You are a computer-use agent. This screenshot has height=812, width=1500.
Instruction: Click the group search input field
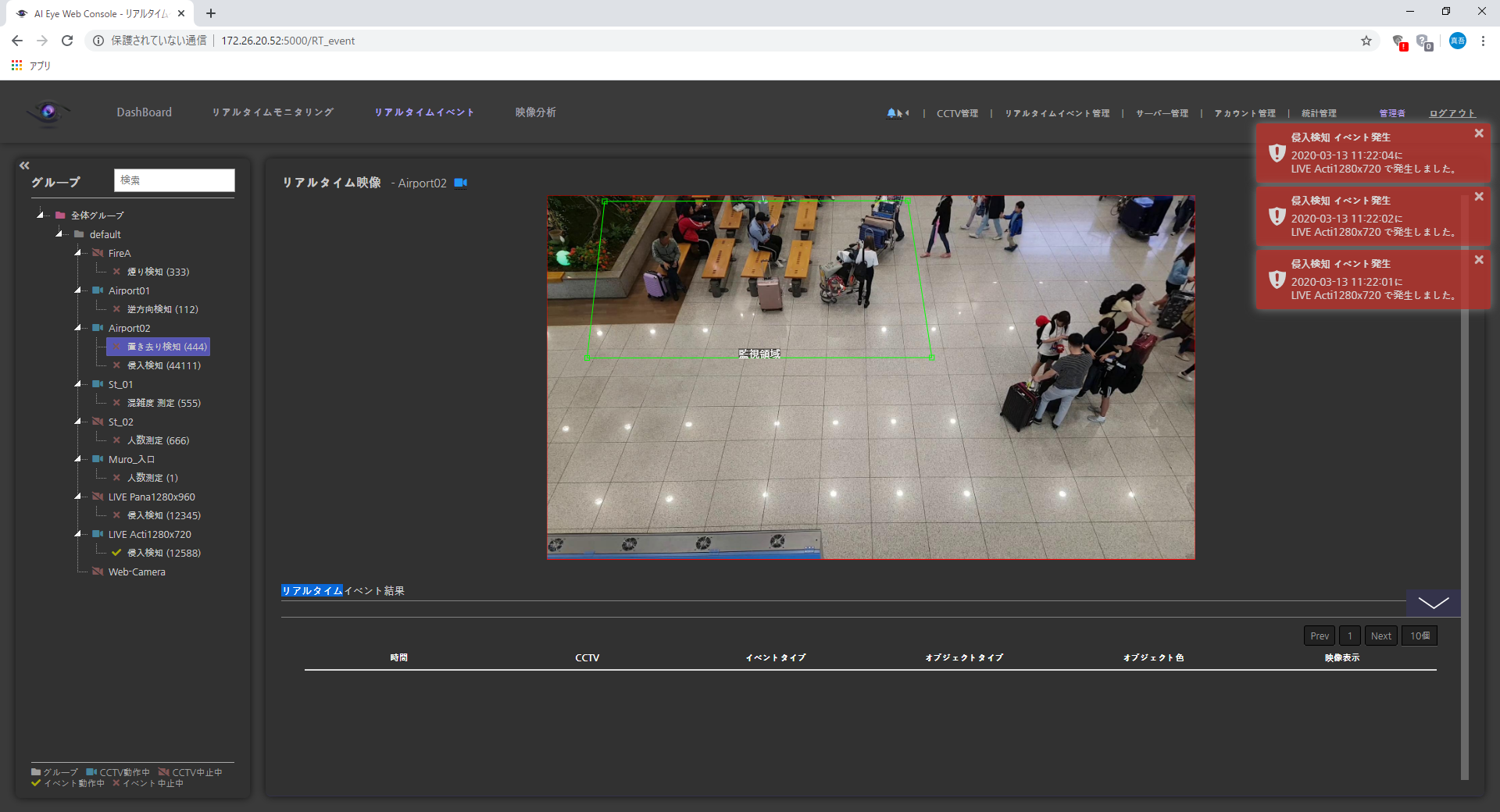[x=174, y=180]
